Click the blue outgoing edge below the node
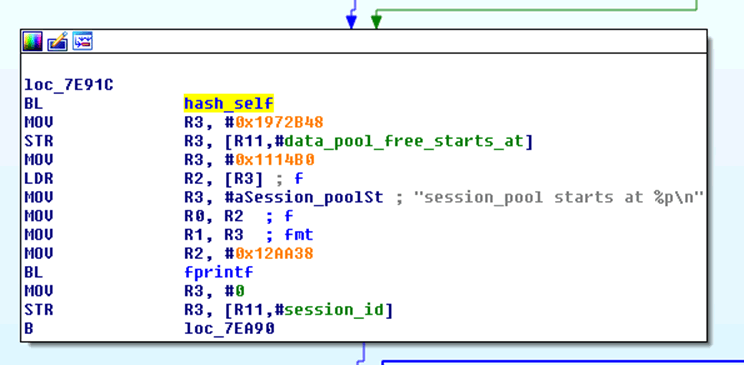744x365 pixels. tap(363, 353)
